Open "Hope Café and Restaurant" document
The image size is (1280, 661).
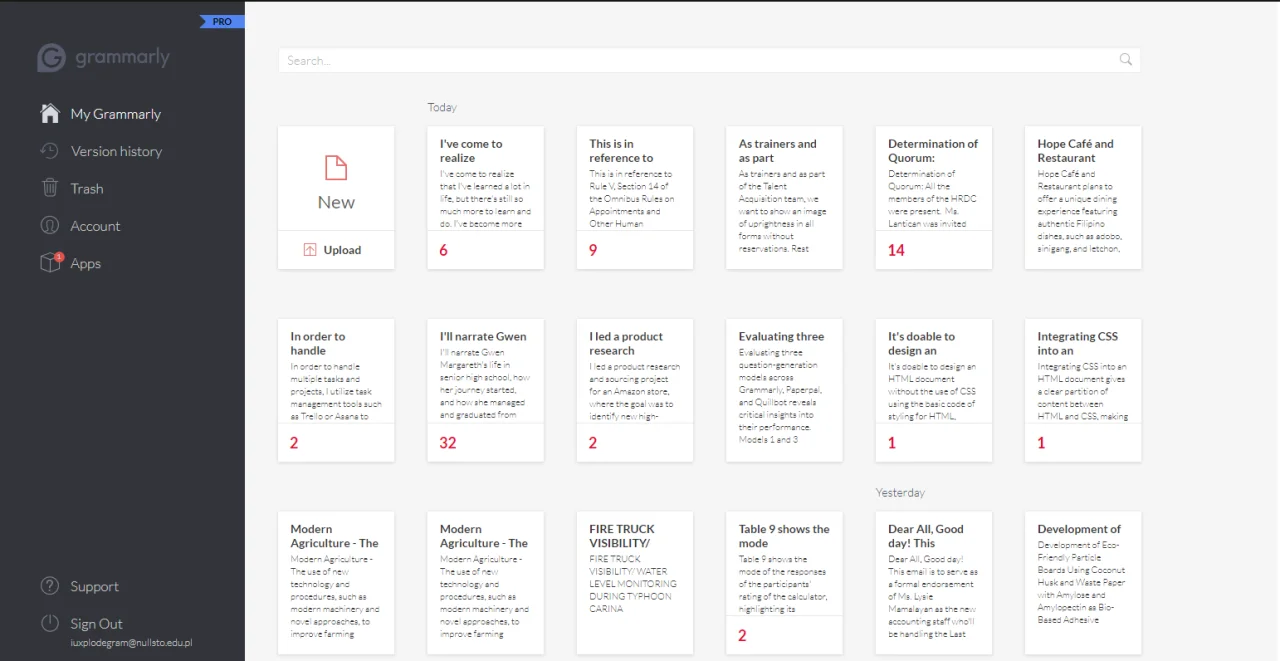(x=1083, y=197)
